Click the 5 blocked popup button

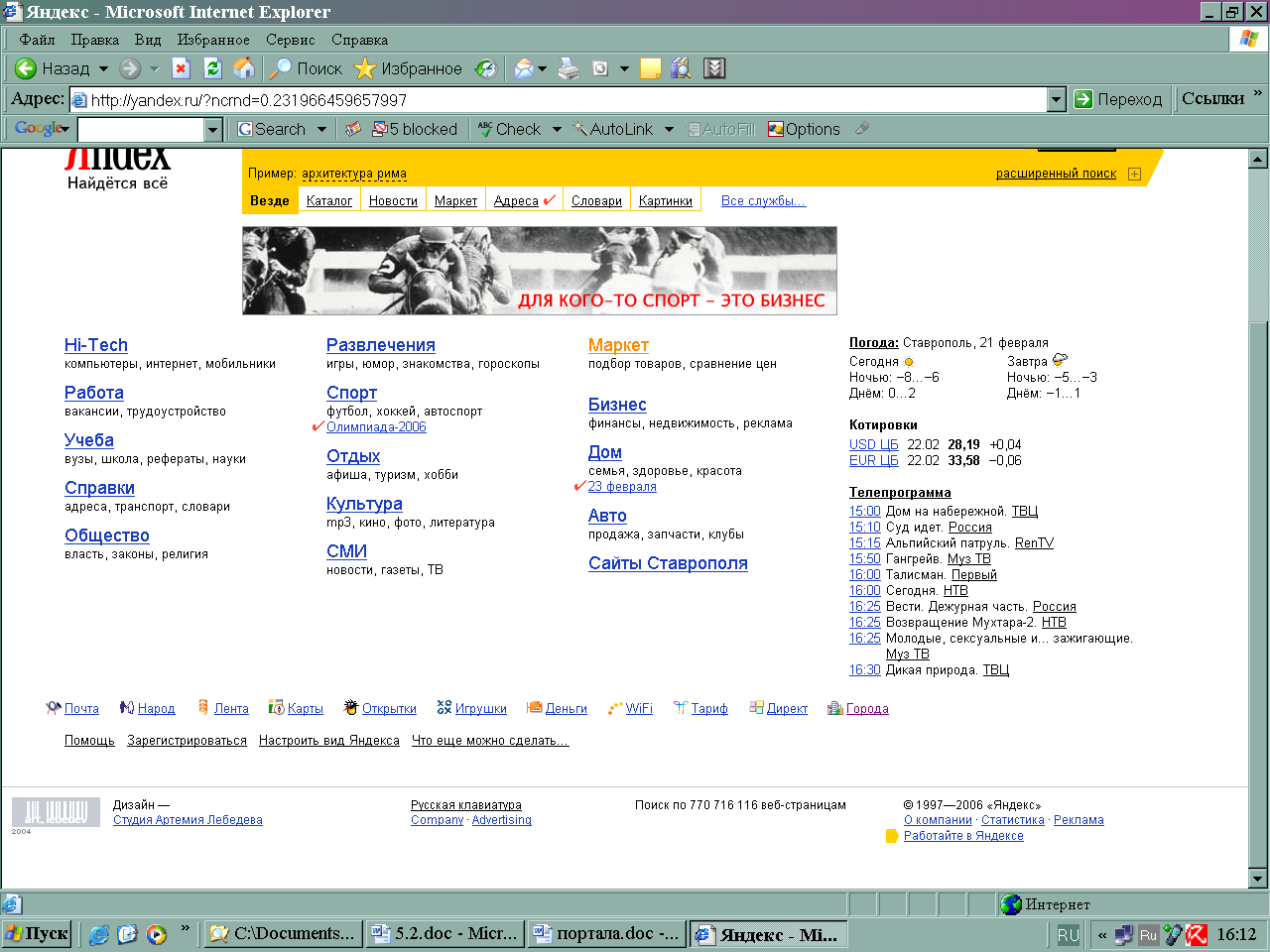click(414, 129)
